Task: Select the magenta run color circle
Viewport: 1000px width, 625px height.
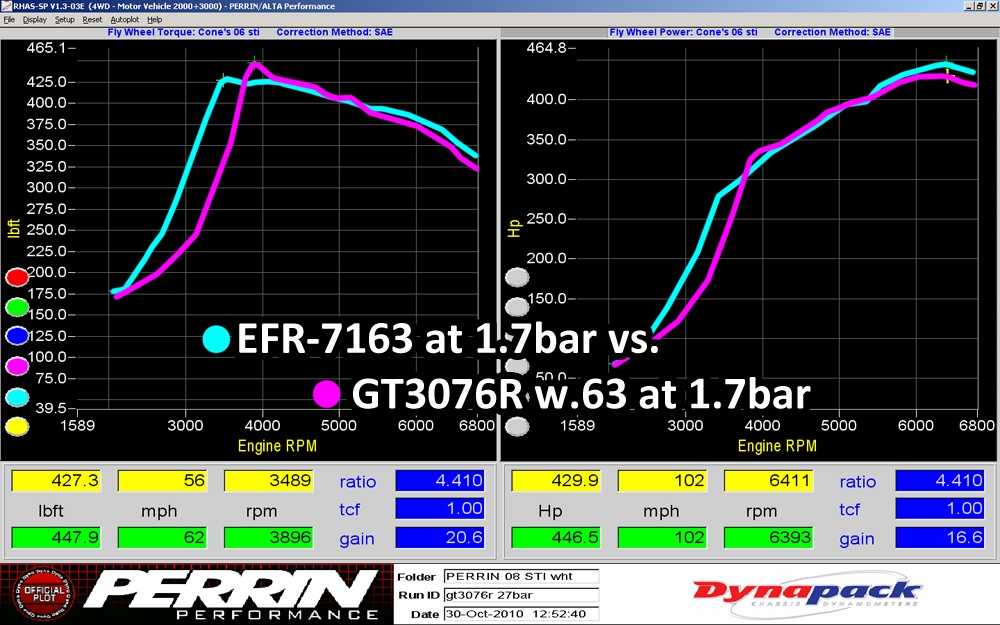Action: point(17,366)
